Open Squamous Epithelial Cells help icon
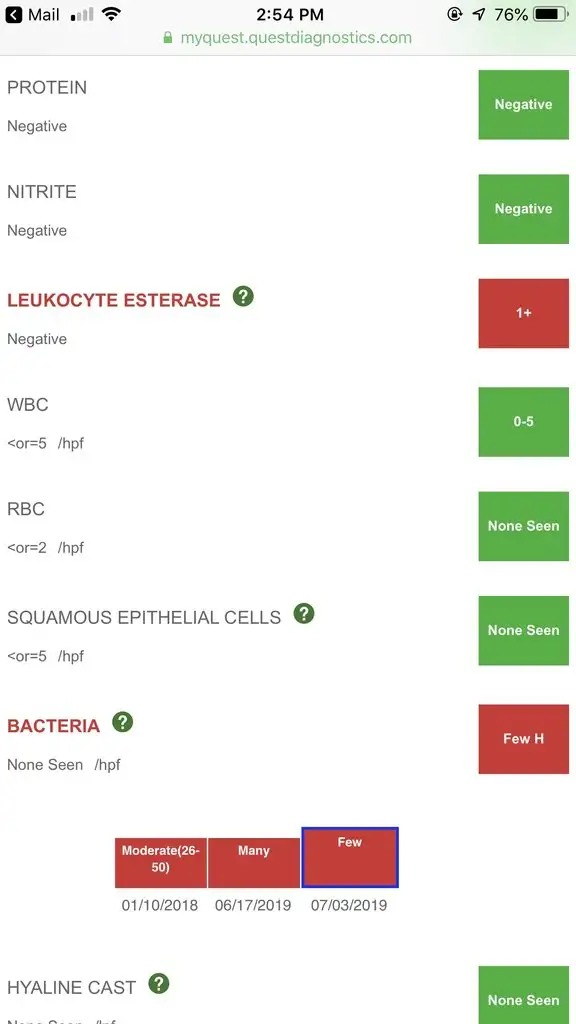 304,614
